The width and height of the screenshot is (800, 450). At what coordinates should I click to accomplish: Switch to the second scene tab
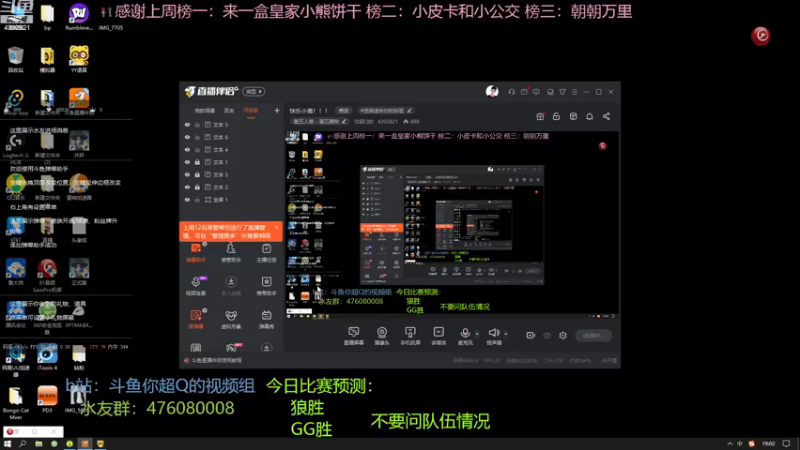click(229, 111)
